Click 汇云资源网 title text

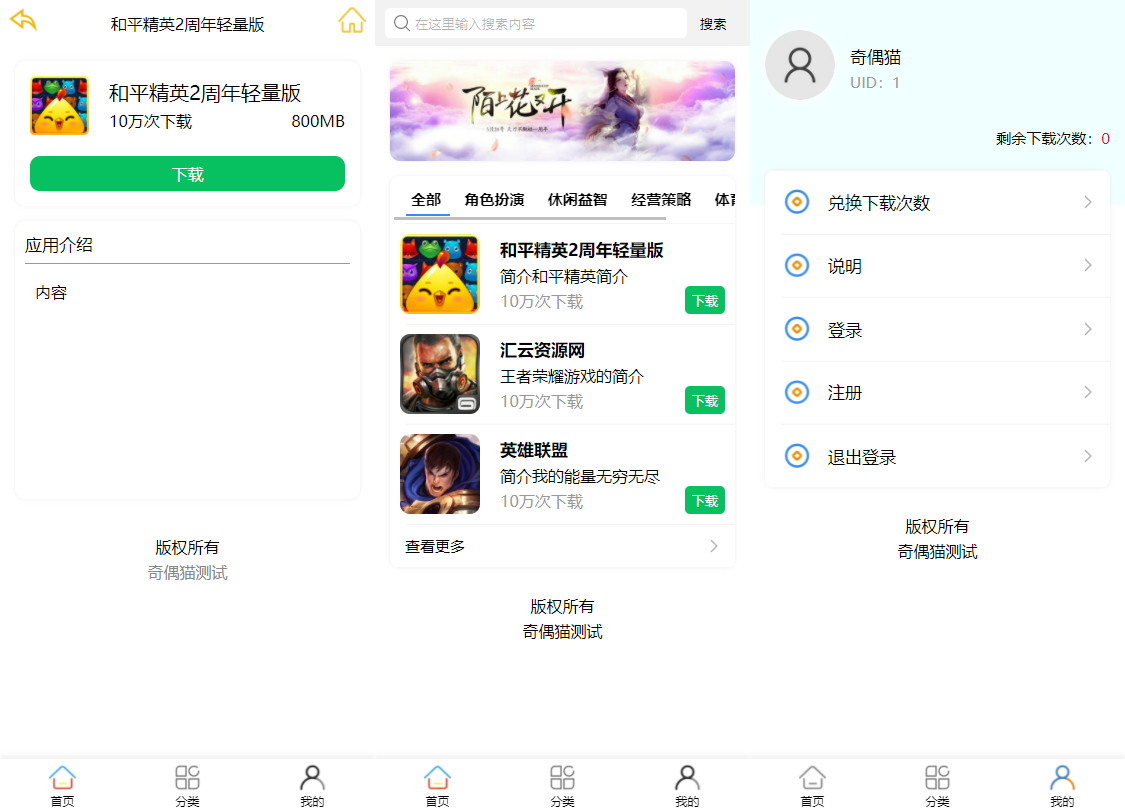(x=542, y=350)
